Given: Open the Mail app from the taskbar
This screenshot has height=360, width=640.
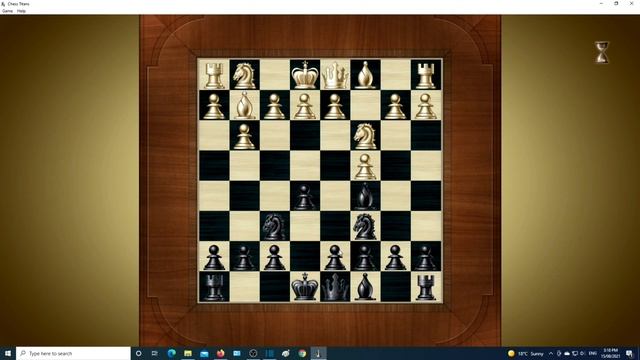Looking at the screenshot, I should (204, 353).
